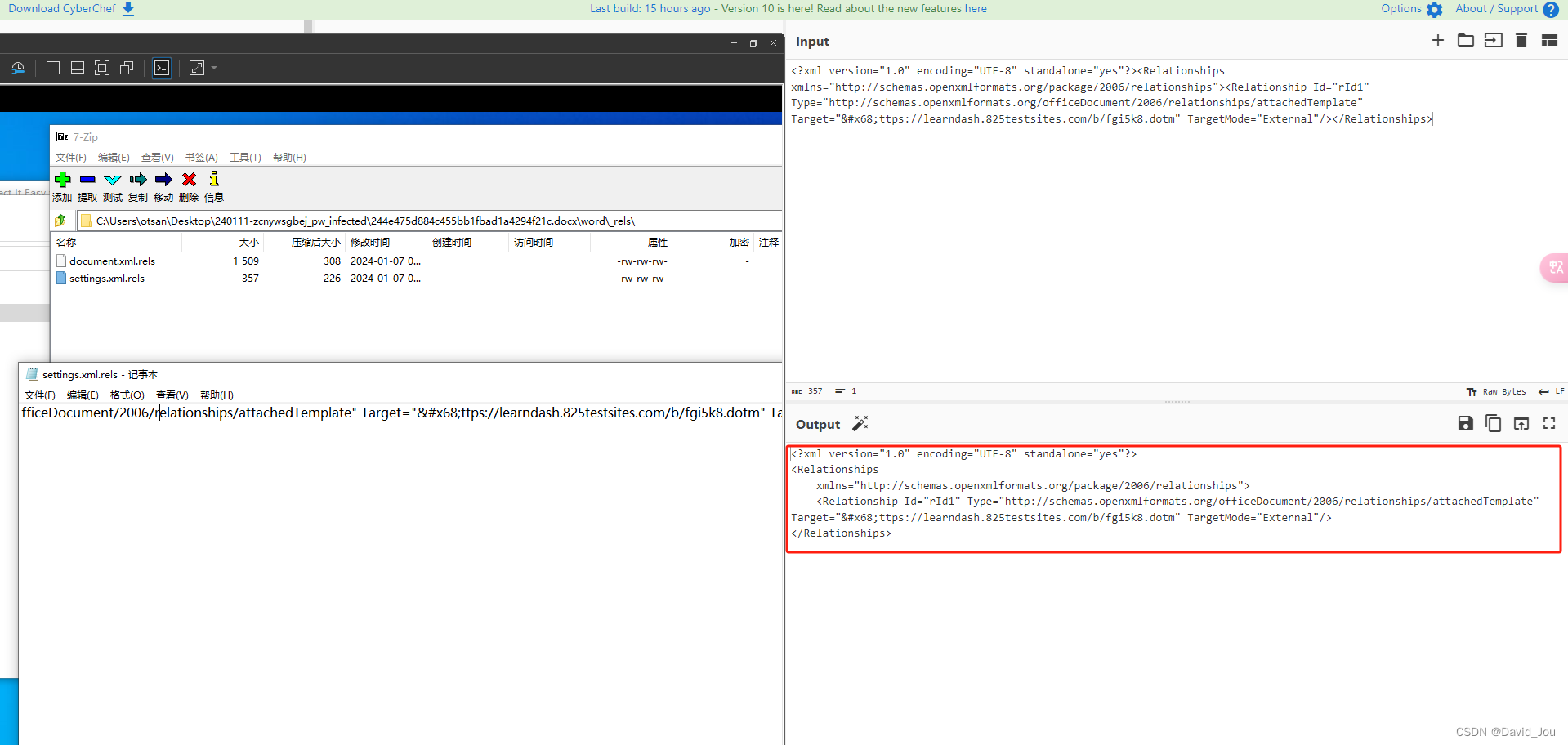Open Notepad 文件(F) menu
This screenshot has width=1568, height=745.
pyautogui.click(x=39, y=395)
